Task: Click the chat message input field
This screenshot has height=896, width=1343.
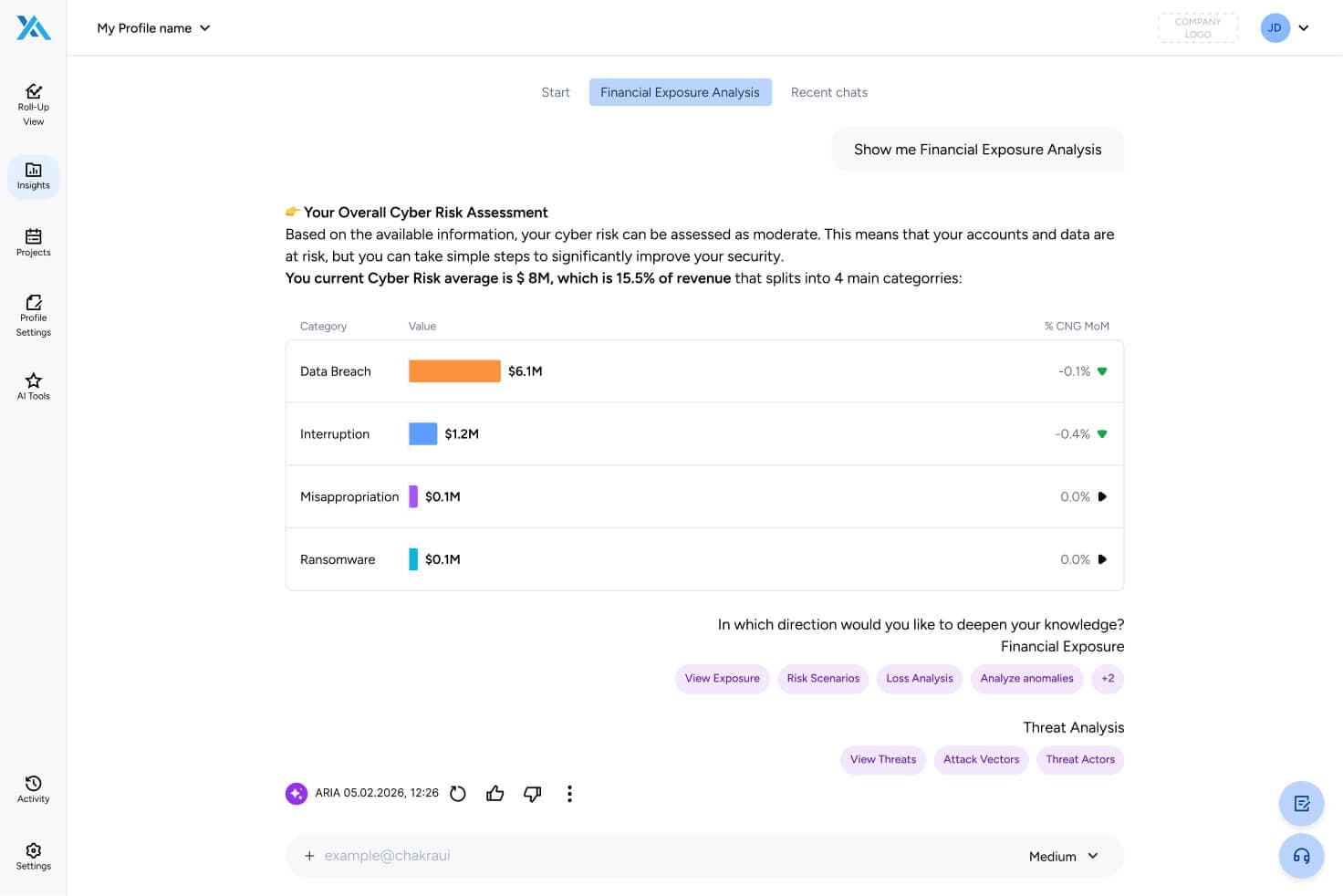Action: click(657, 856)
